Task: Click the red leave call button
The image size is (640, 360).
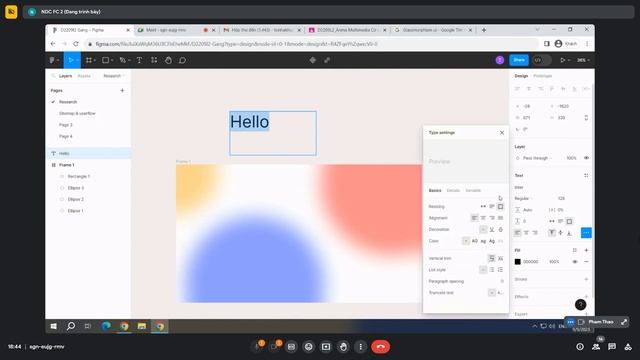Action: click(380, 347)
